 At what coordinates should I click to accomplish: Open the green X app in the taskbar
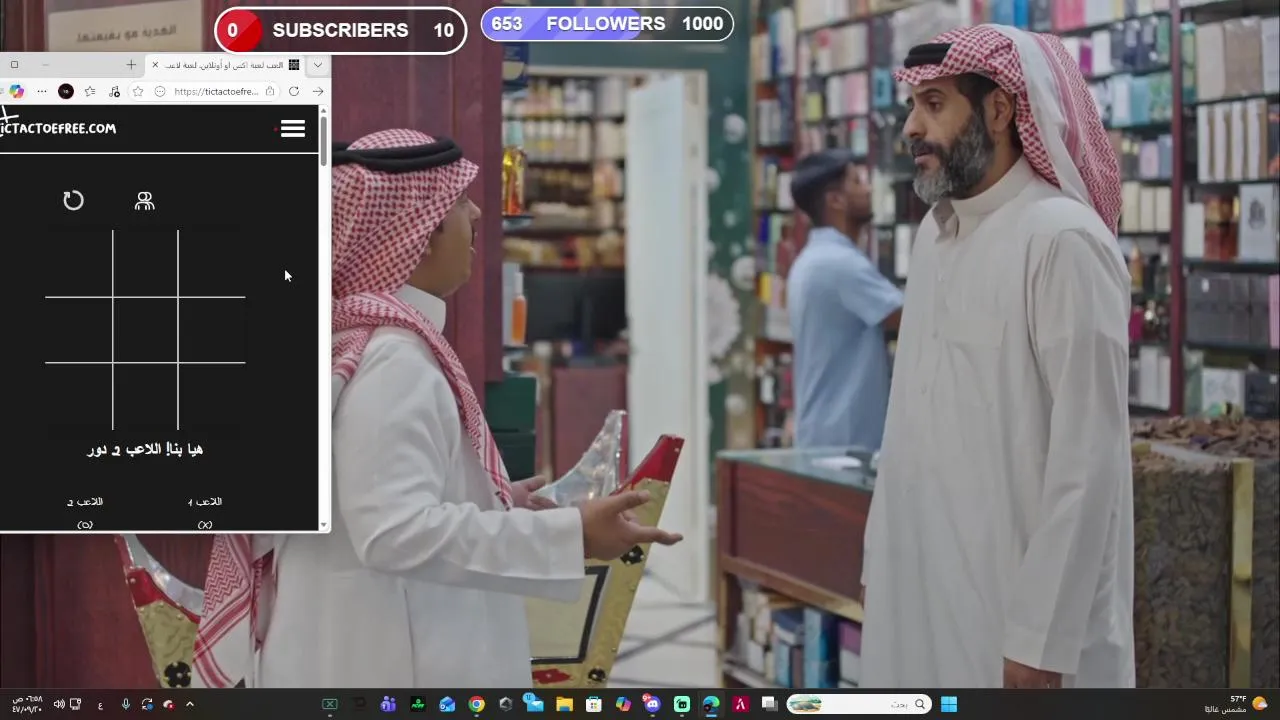pos(329,704)
